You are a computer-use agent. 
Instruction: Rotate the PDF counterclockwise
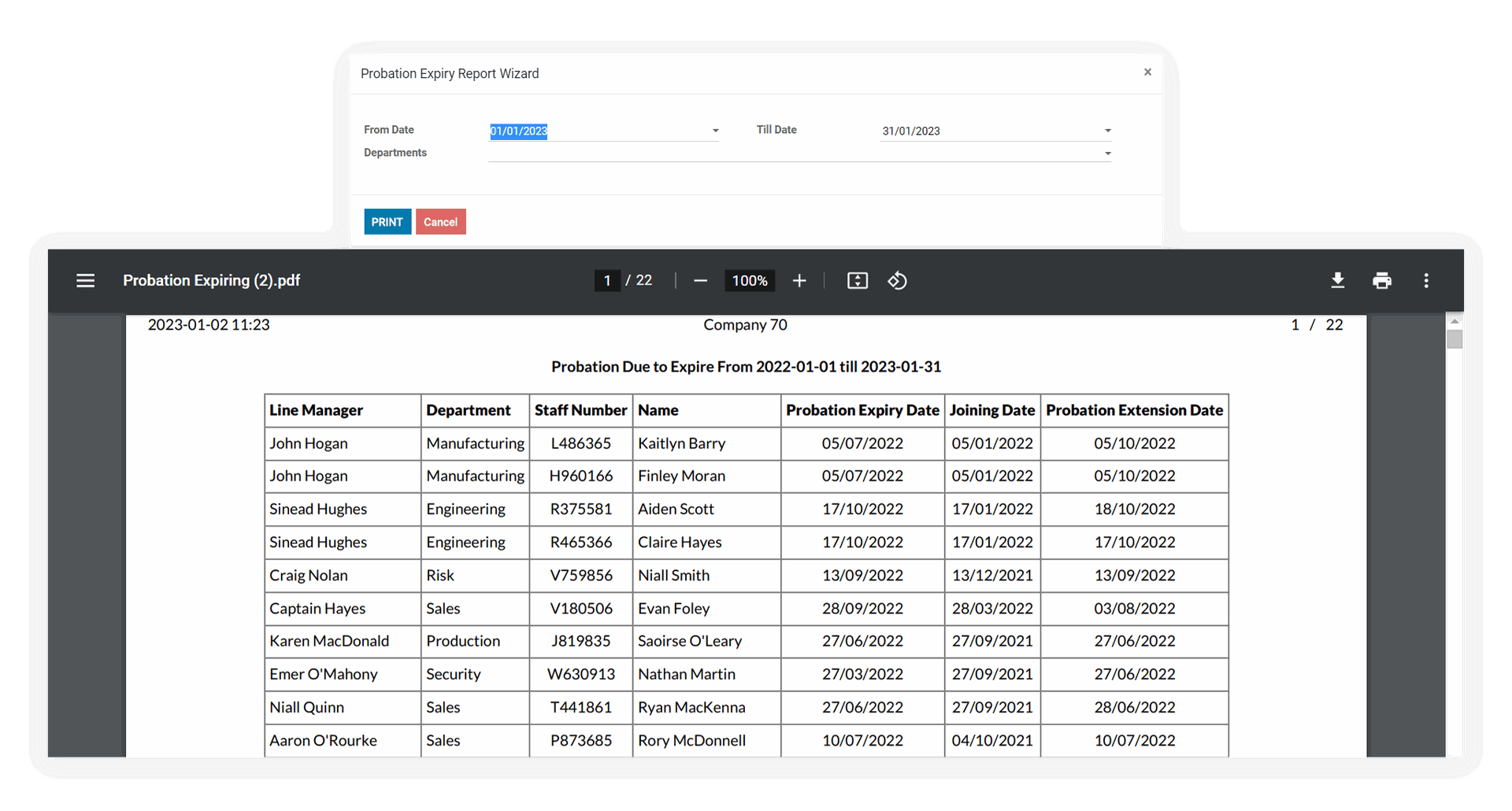[x=898, y=281]
